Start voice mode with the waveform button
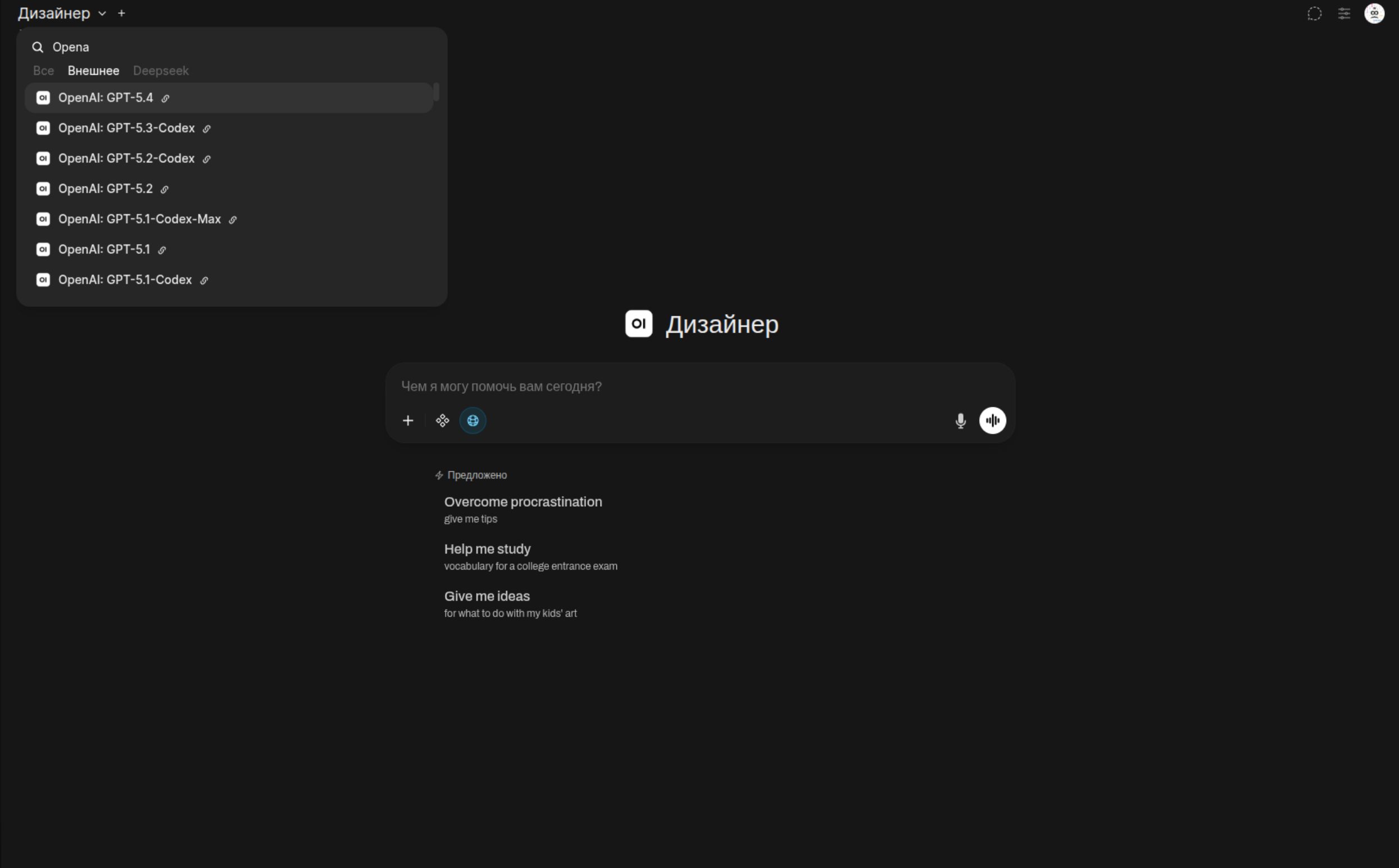Screen dimensions: 1399x868 coord(992,421)
